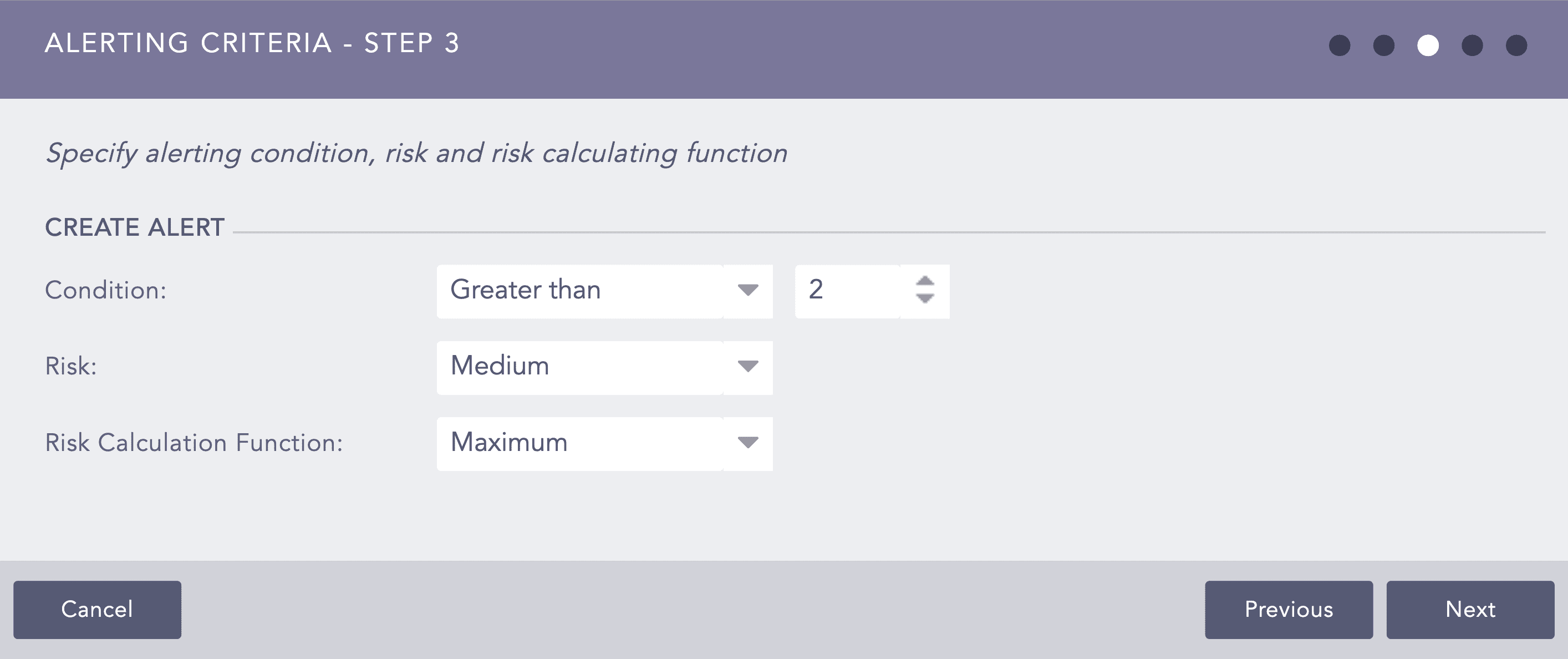Click the first step indicator dot

click(x=1339, y=45)
